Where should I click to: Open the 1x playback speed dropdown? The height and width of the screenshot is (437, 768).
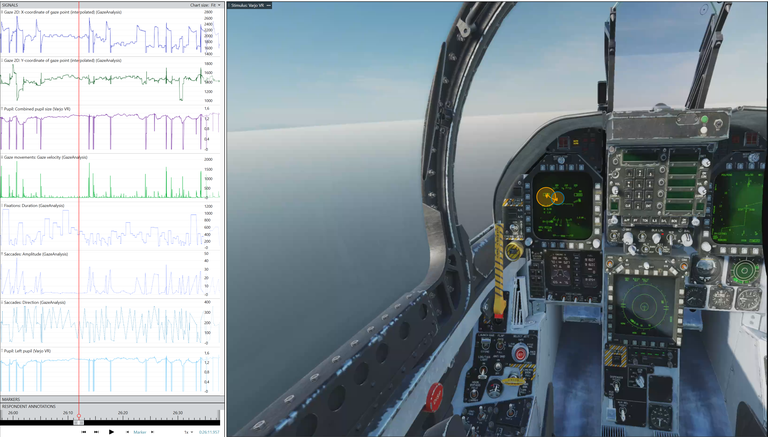click(189, 432)
